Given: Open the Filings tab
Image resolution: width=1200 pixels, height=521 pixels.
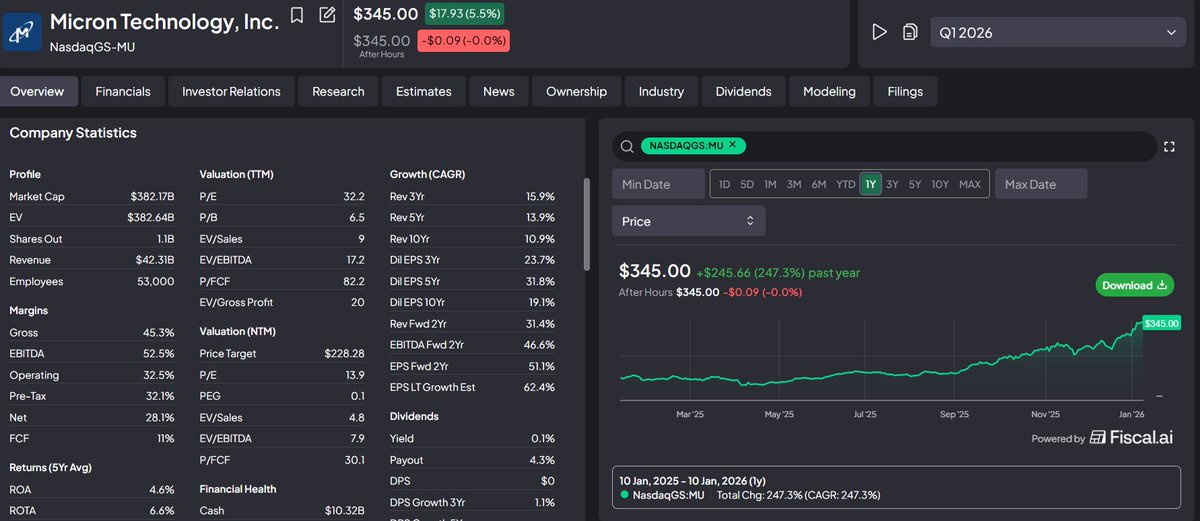Looking at the screenshot, I should 905,91.
